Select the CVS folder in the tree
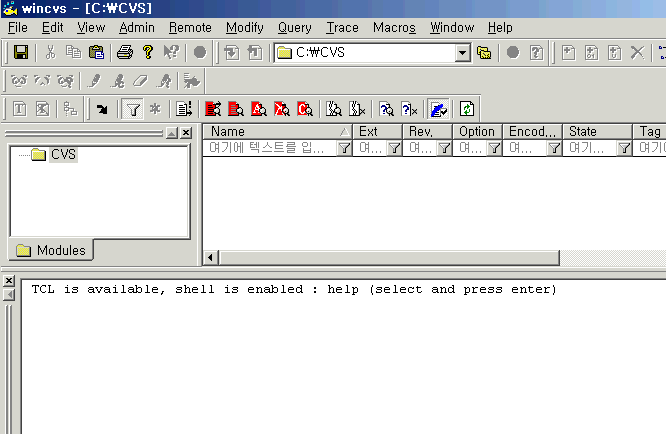 click(63, 154)
